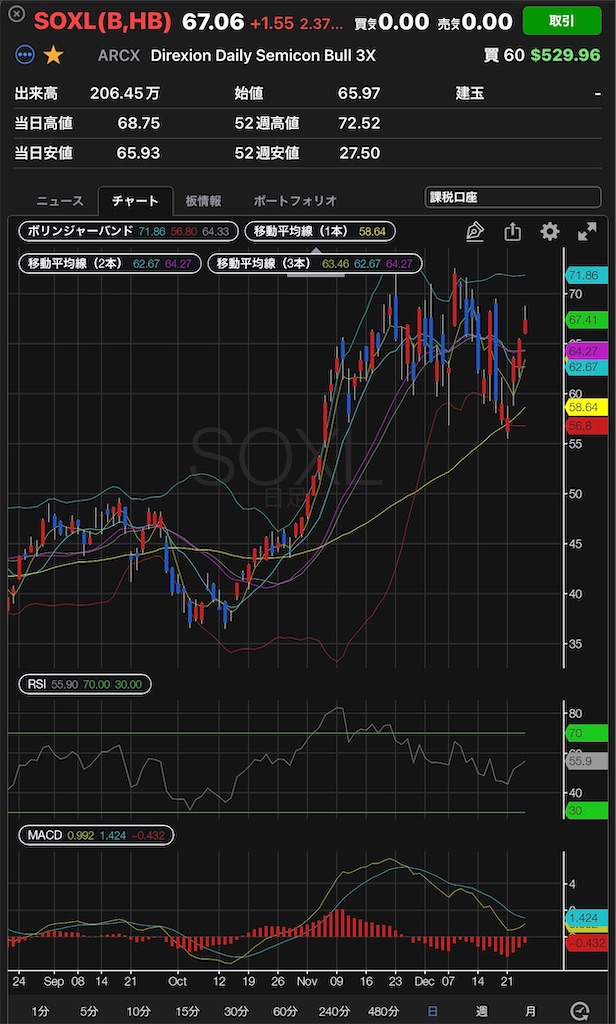616x1024 pixels.
Task: Select the 週 weekly timeframe
Action: point(481,1012)
